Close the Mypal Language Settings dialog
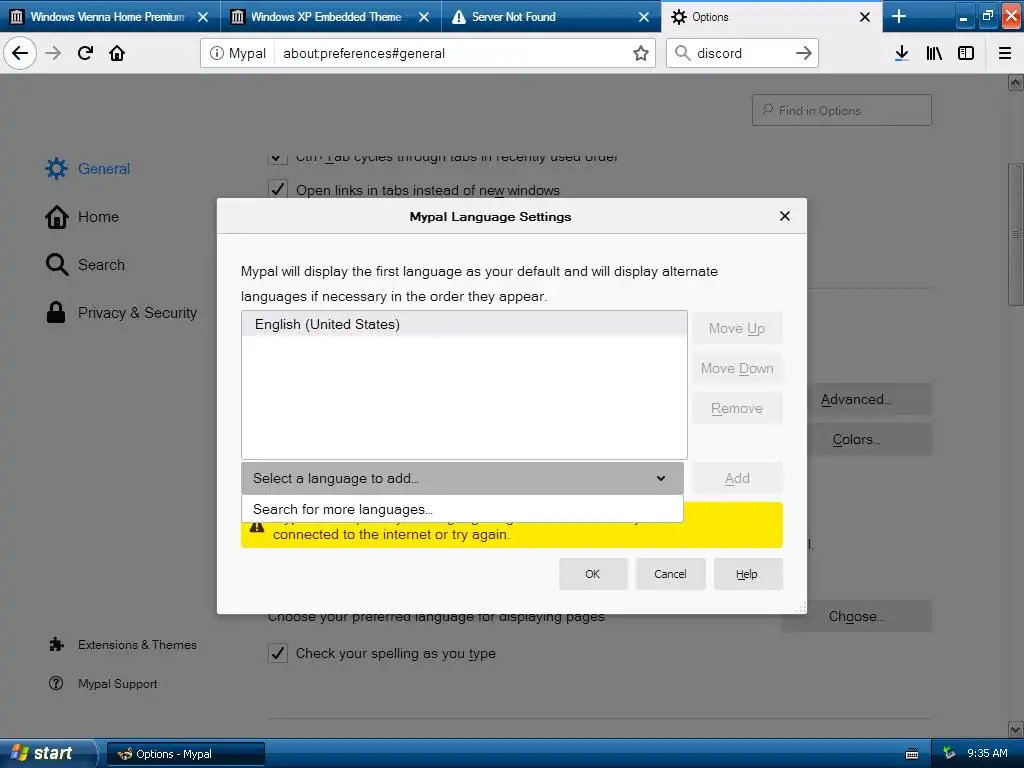1024x768 pixels. [785, 216]
